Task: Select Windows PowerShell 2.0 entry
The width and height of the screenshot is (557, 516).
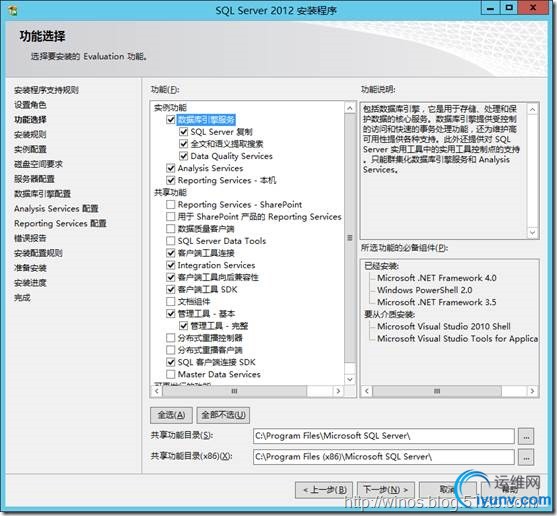Action: coord(424,290)
